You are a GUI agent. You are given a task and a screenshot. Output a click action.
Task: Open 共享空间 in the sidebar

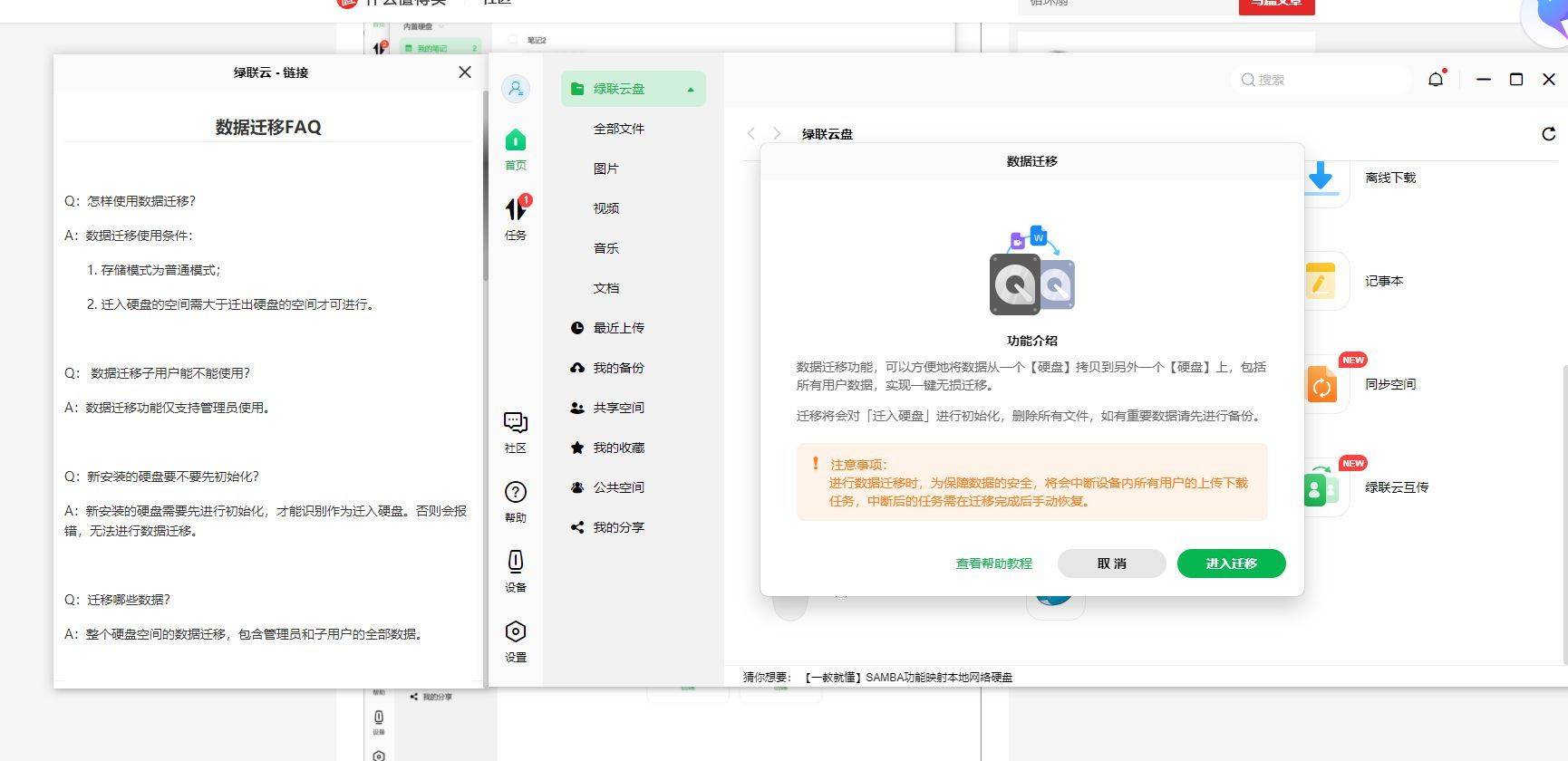click(618, 408)
